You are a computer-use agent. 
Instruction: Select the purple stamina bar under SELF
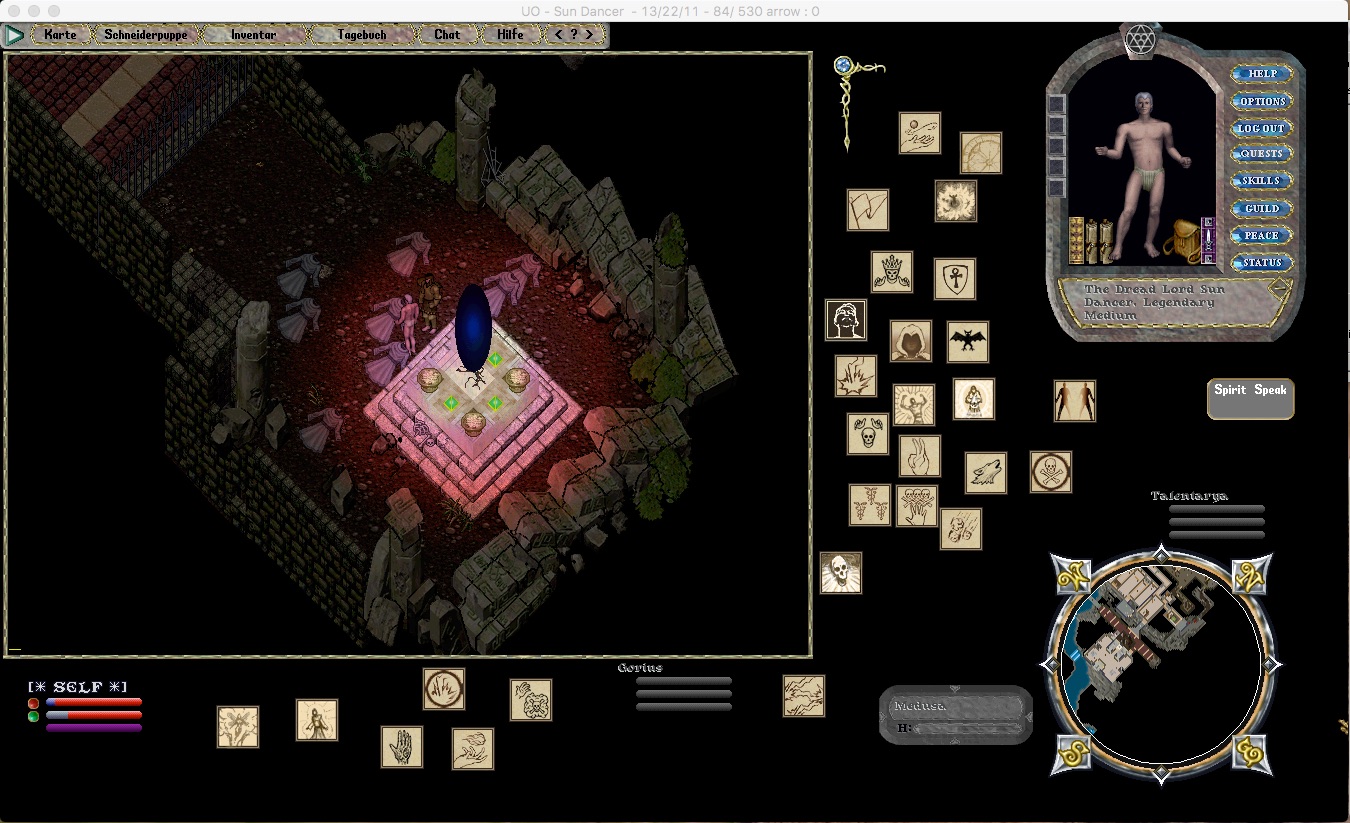(x=94, y=728)
